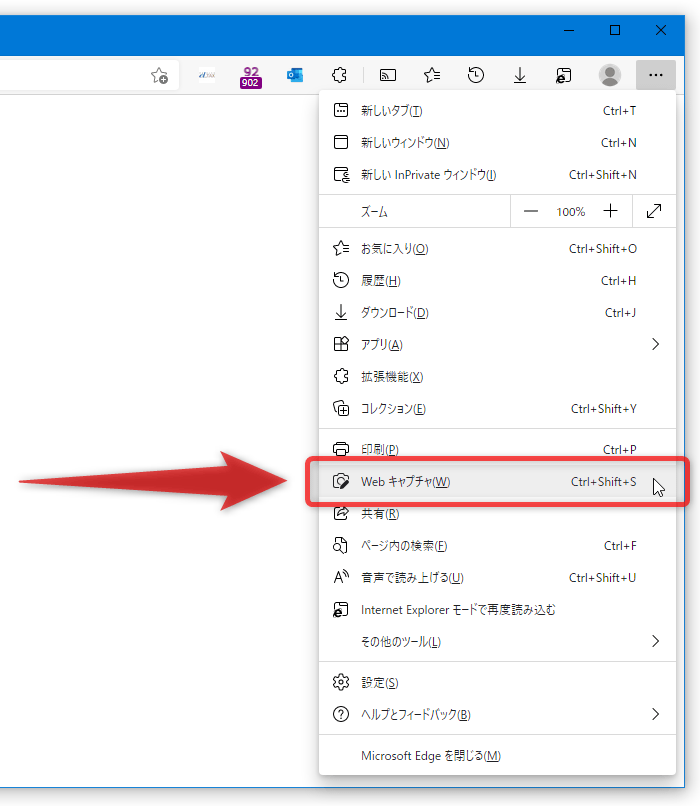Choose 共有(R) from the menu
The height and width of the screenshot is (806, 700).
click(497, 514)
